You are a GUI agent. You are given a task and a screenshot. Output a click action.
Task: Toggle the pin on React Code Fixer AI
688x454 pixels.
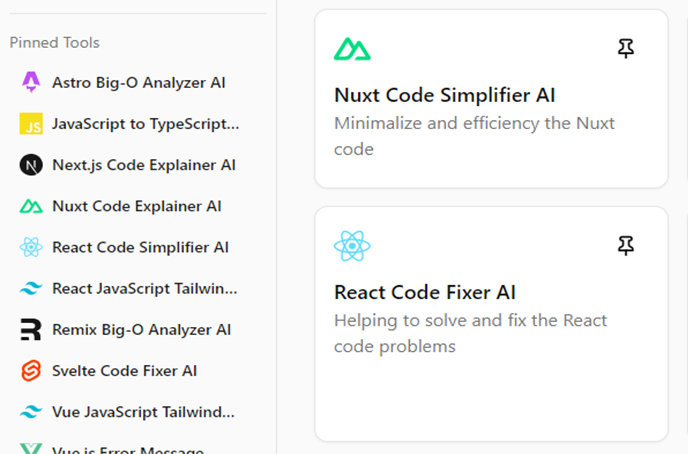click(626, 245)
